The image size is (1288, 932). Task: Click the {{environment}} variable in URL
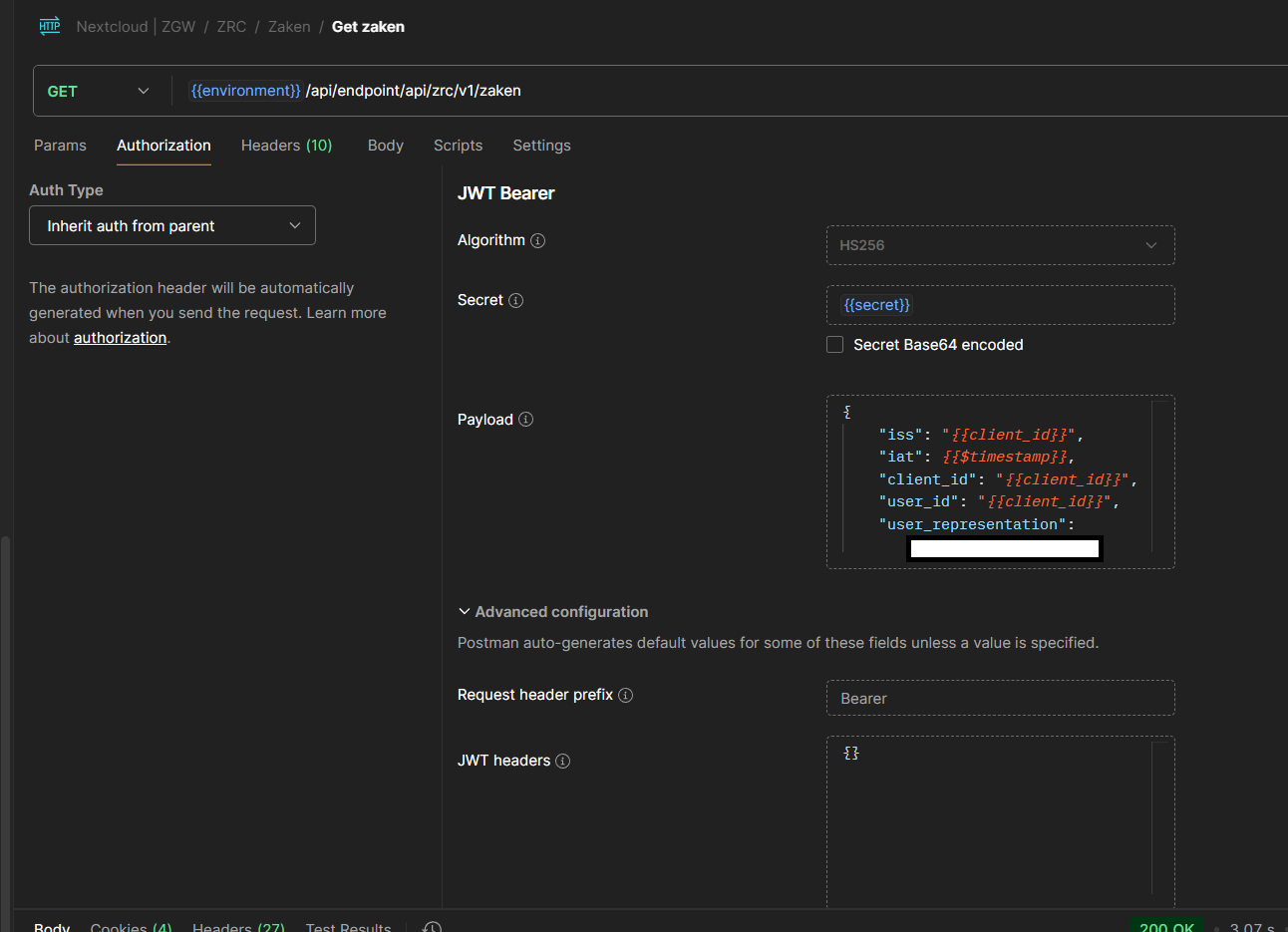245,91
